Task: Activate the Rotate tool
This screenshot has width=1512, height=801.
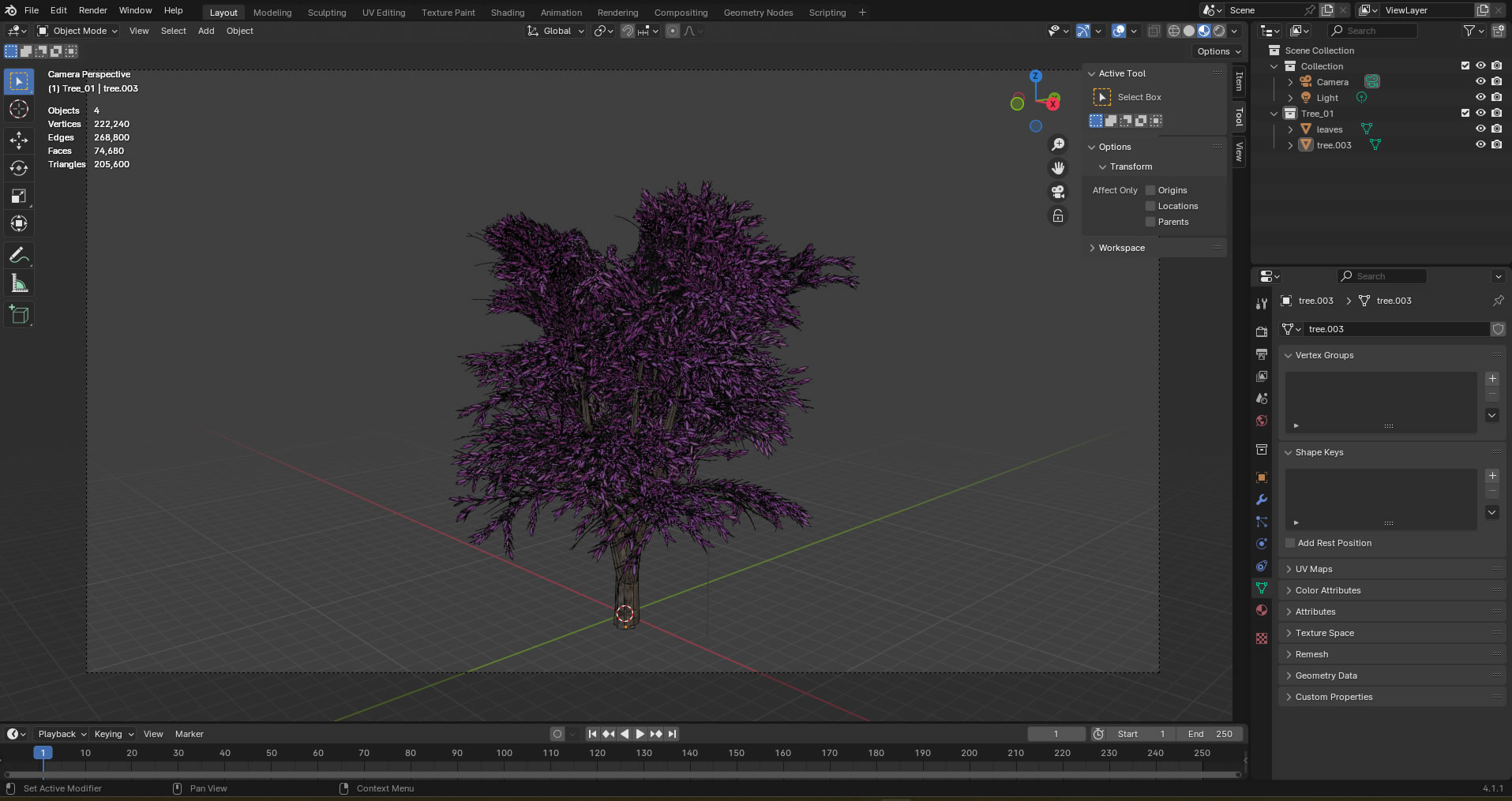Action: [x=19, y=168]
